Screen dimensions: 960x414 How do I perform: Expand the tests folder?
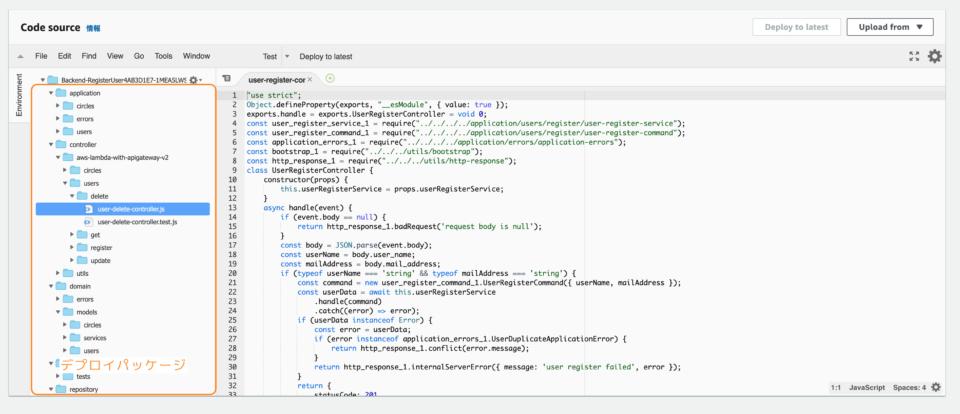(x=58, y=377)
